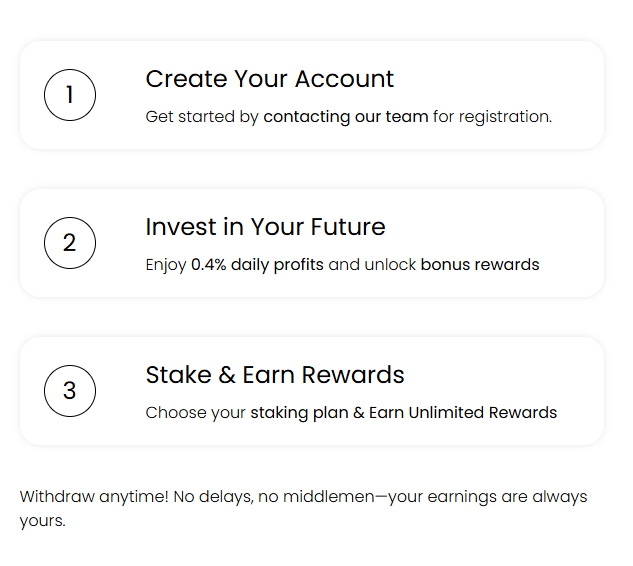Viewport: 633px width, 566px height.
Task: Select the Stake & Earn Rewards heading
Action: tap(275, 375)
